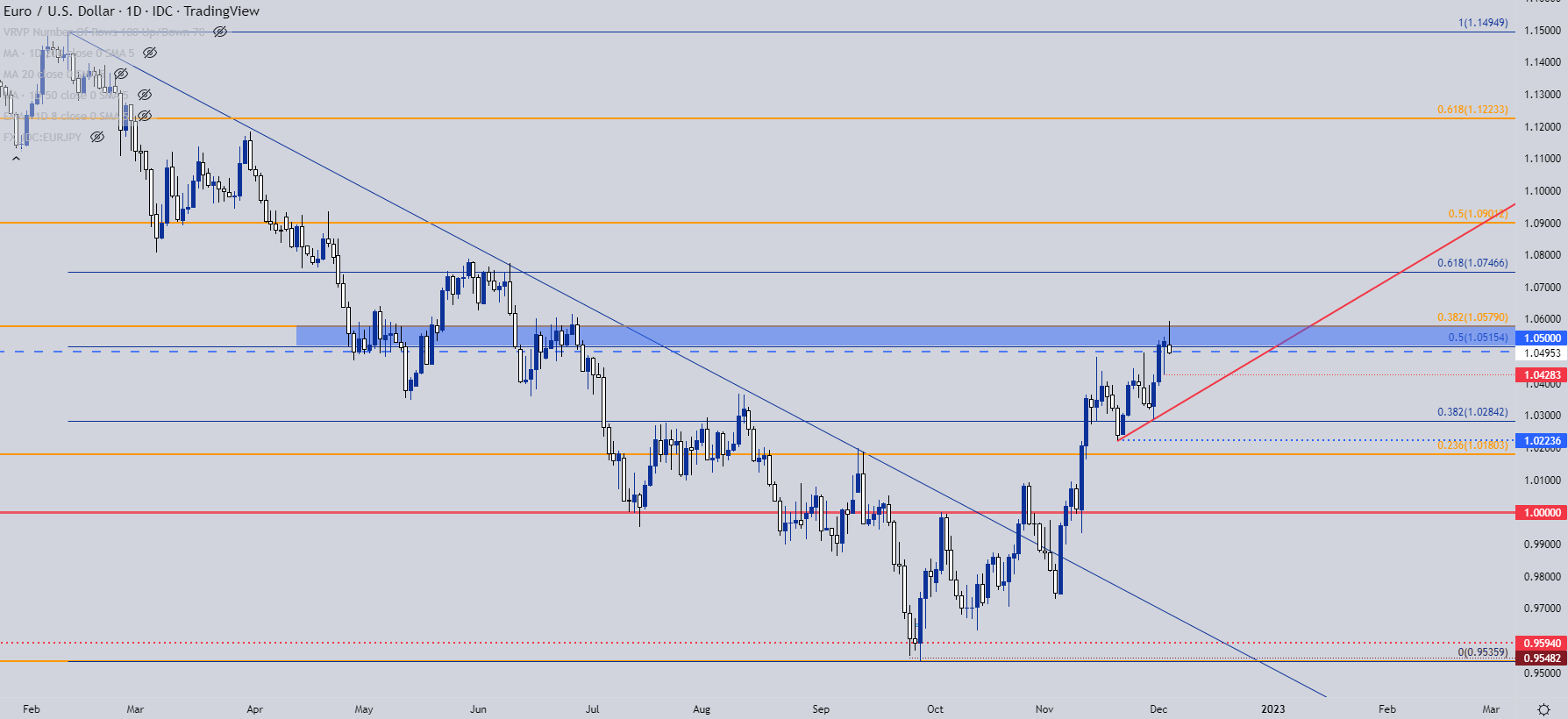The width and height of the screenshot is (1568, 719).
Task: Select the 1.04283 red price label
Action: point(1542,374)
